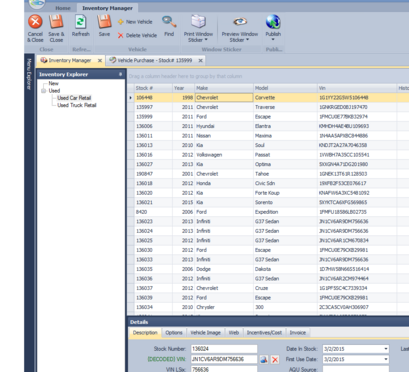Click the Dodge Dakota row

268,269
